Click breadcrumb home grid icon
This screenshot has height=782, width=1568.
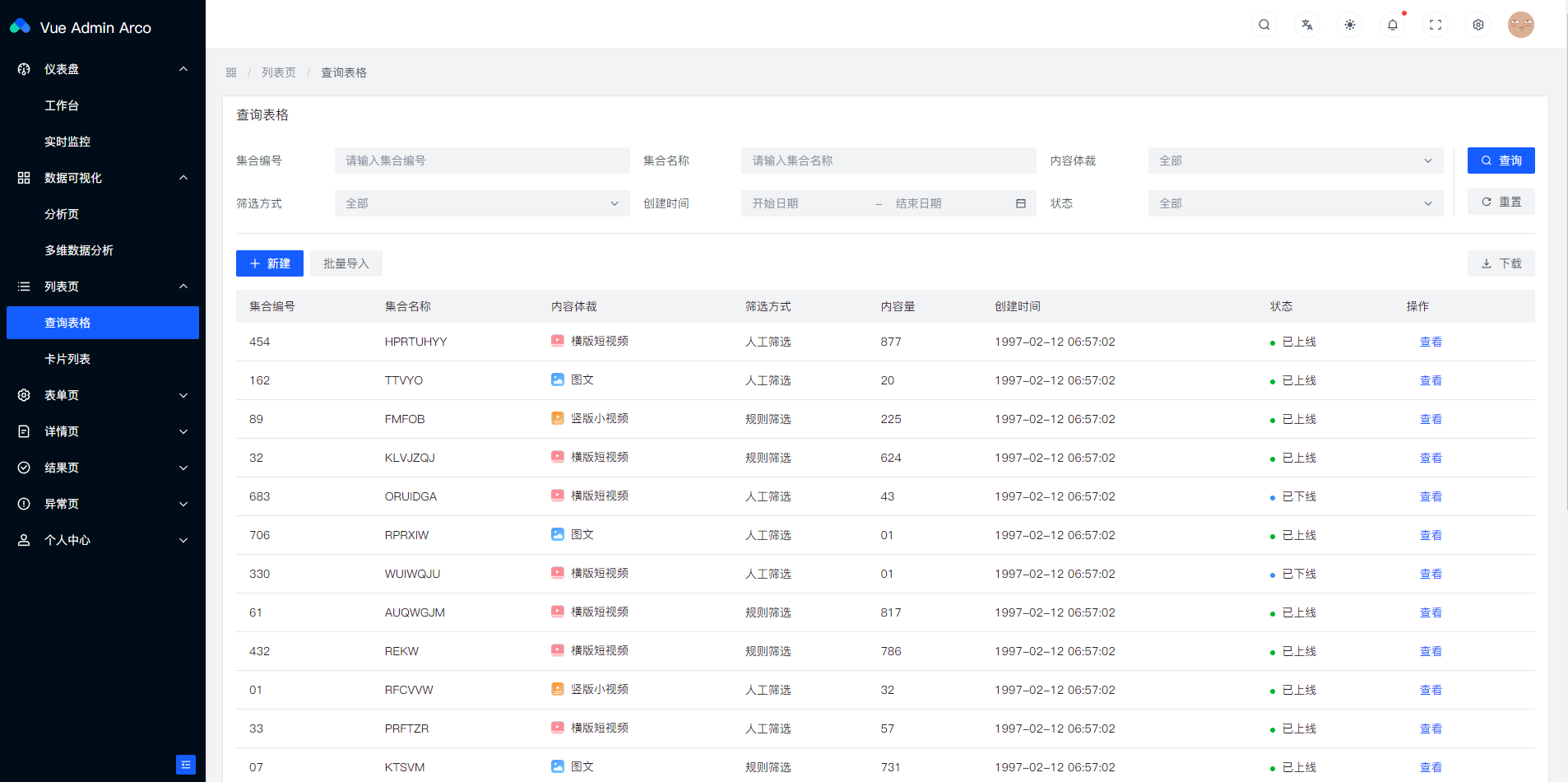pos(231,72)
